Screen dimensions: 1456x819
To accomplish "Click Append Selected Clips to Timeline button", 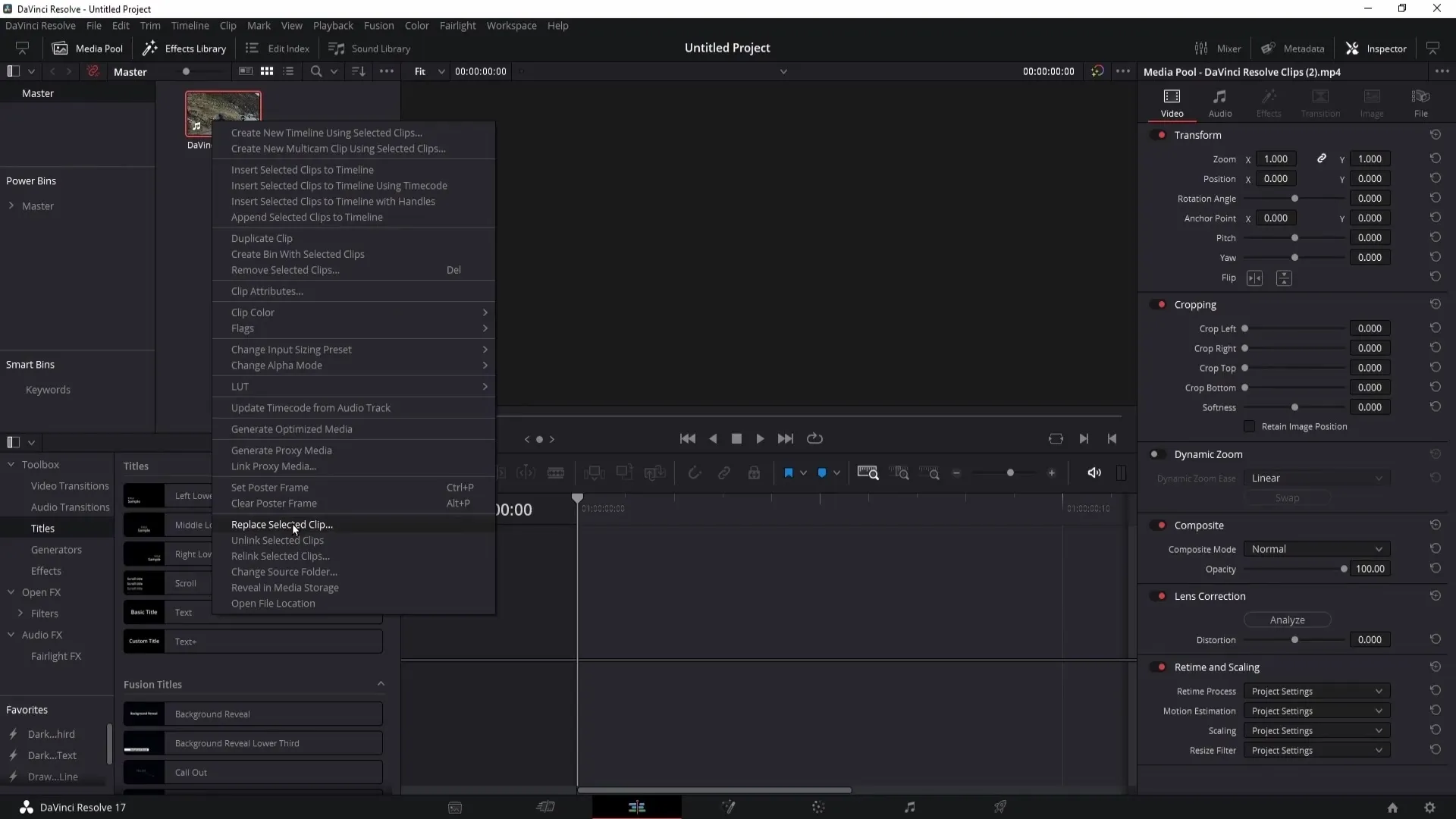I will [x=308, y=217].
